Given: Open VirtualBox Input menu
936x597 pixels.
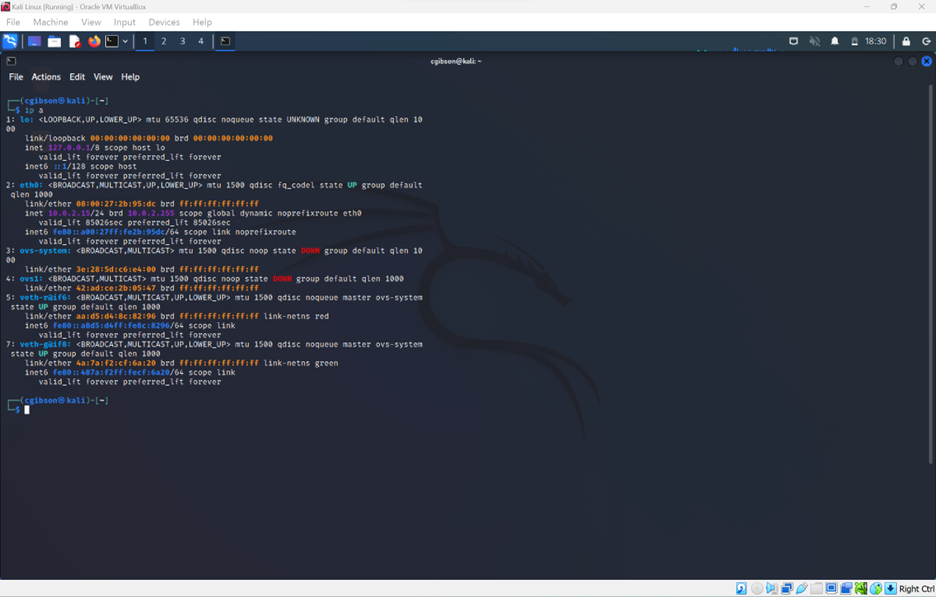Looking at the screenshot, I should (x=124, y=22).
